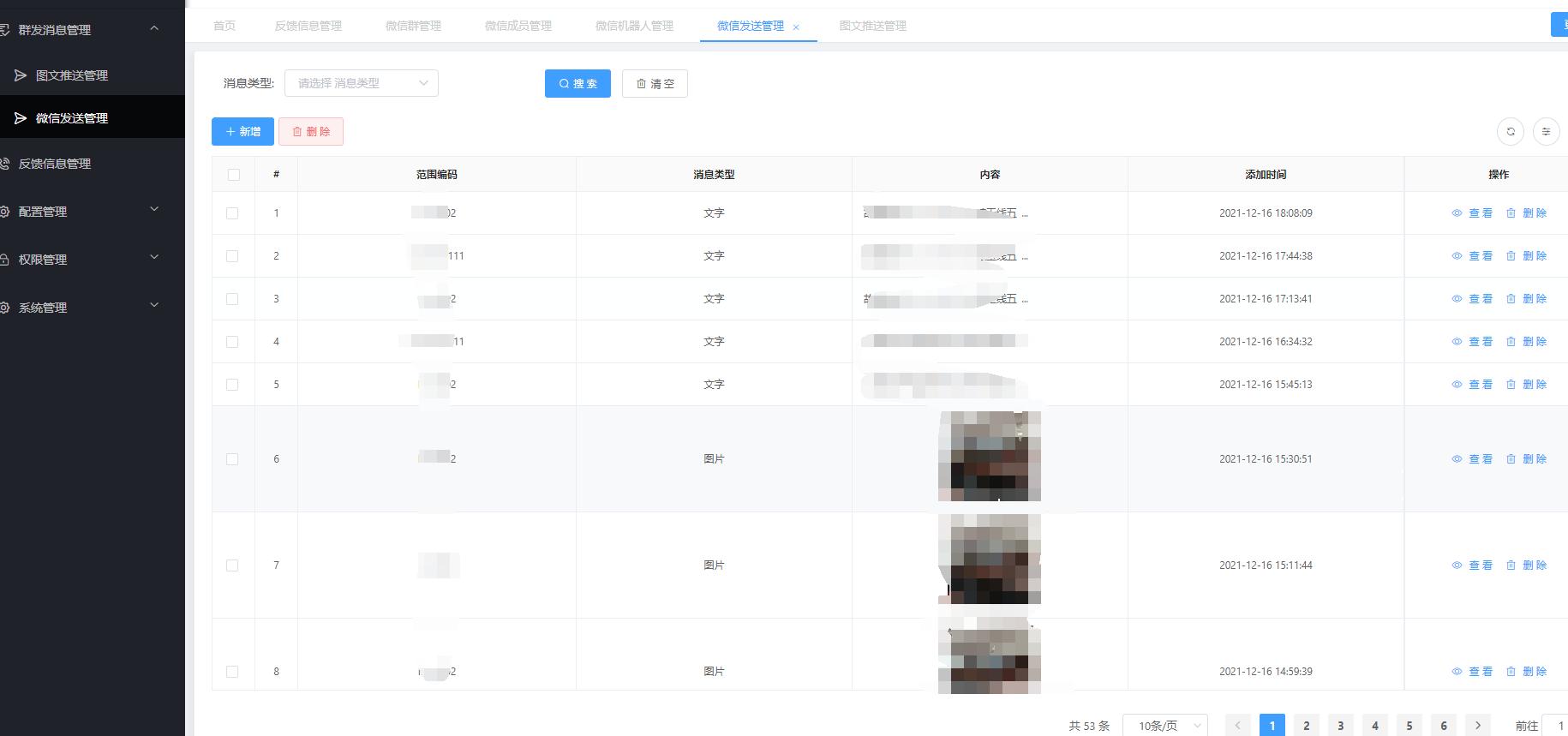Screen dimensions: 1568x736
Task: Click trash icon in row 3 actions
Action: click(1511, 298)
